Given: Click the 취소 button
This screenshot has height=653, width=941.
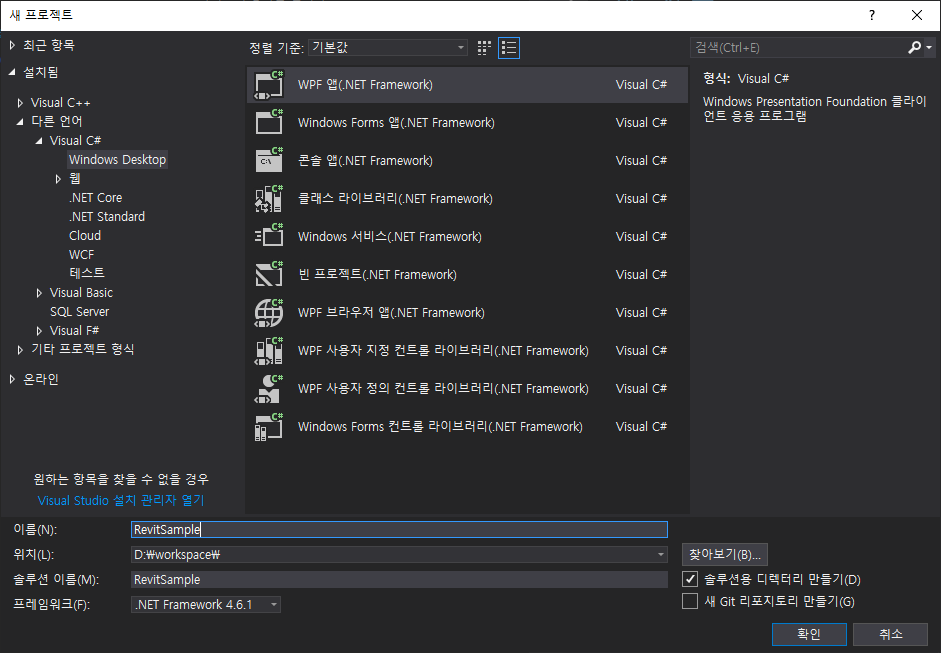Looking at the screenshot, I should point(891,634).
